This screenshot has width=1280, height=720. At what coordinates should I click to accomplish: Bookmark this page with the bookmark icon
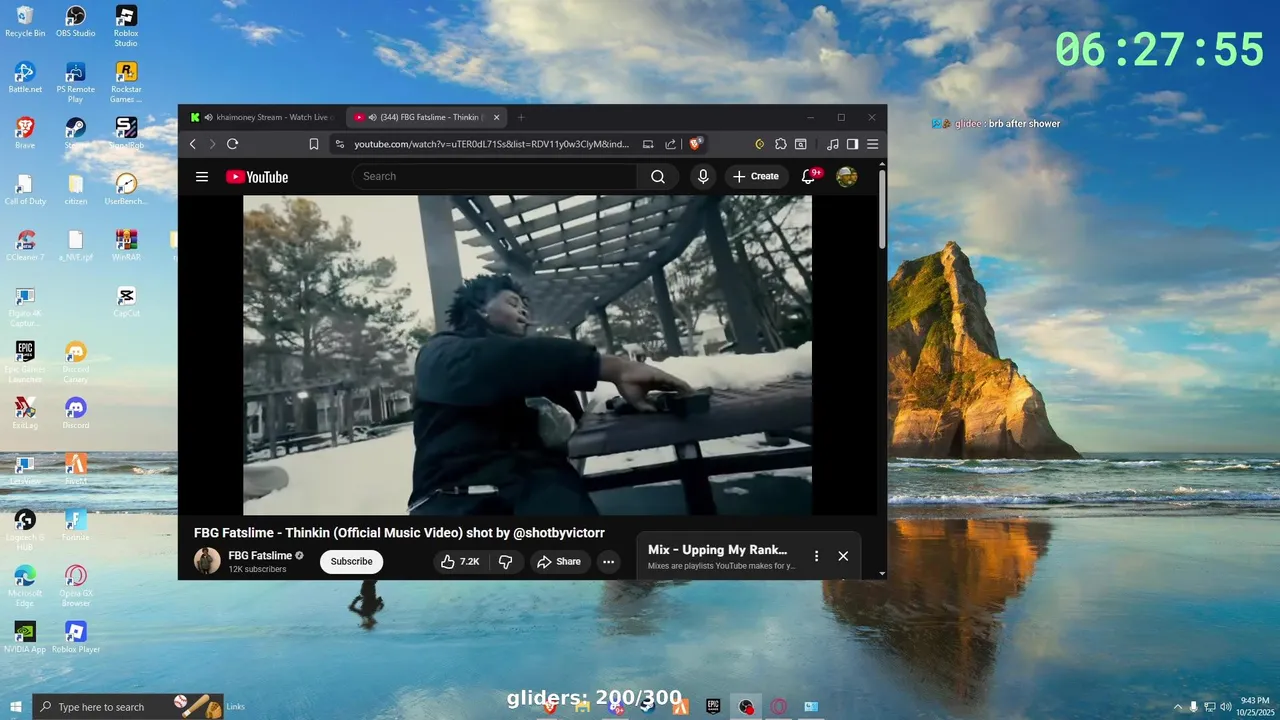coord(314,144)
